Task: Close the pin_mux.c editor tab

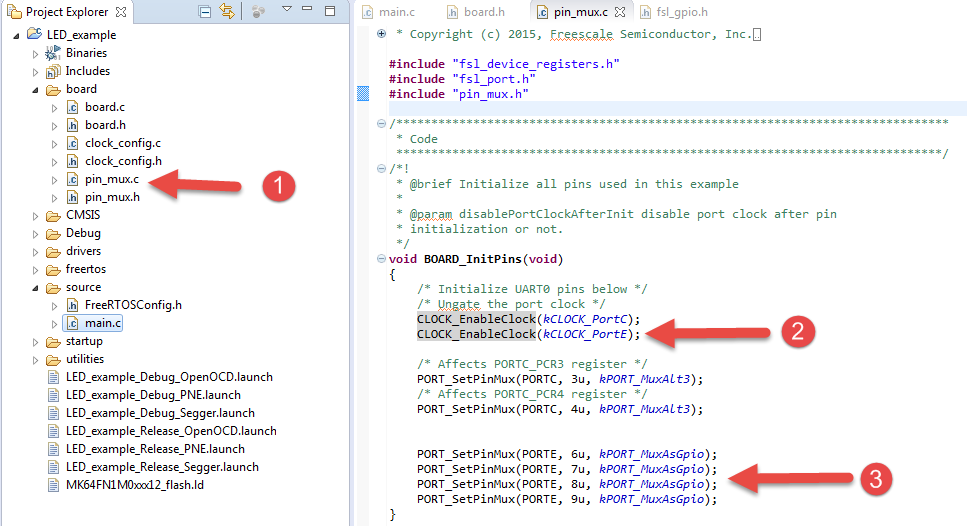Action: (x=620, y=12)
